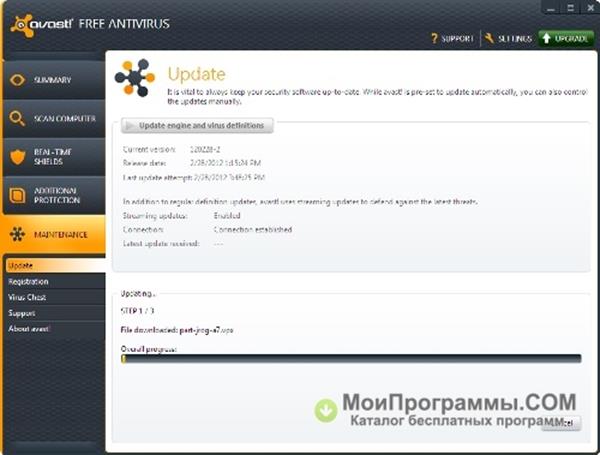The image size is (600, 455).
Task: Open Settings wrench icon
Action: click(x=489, y=38)
